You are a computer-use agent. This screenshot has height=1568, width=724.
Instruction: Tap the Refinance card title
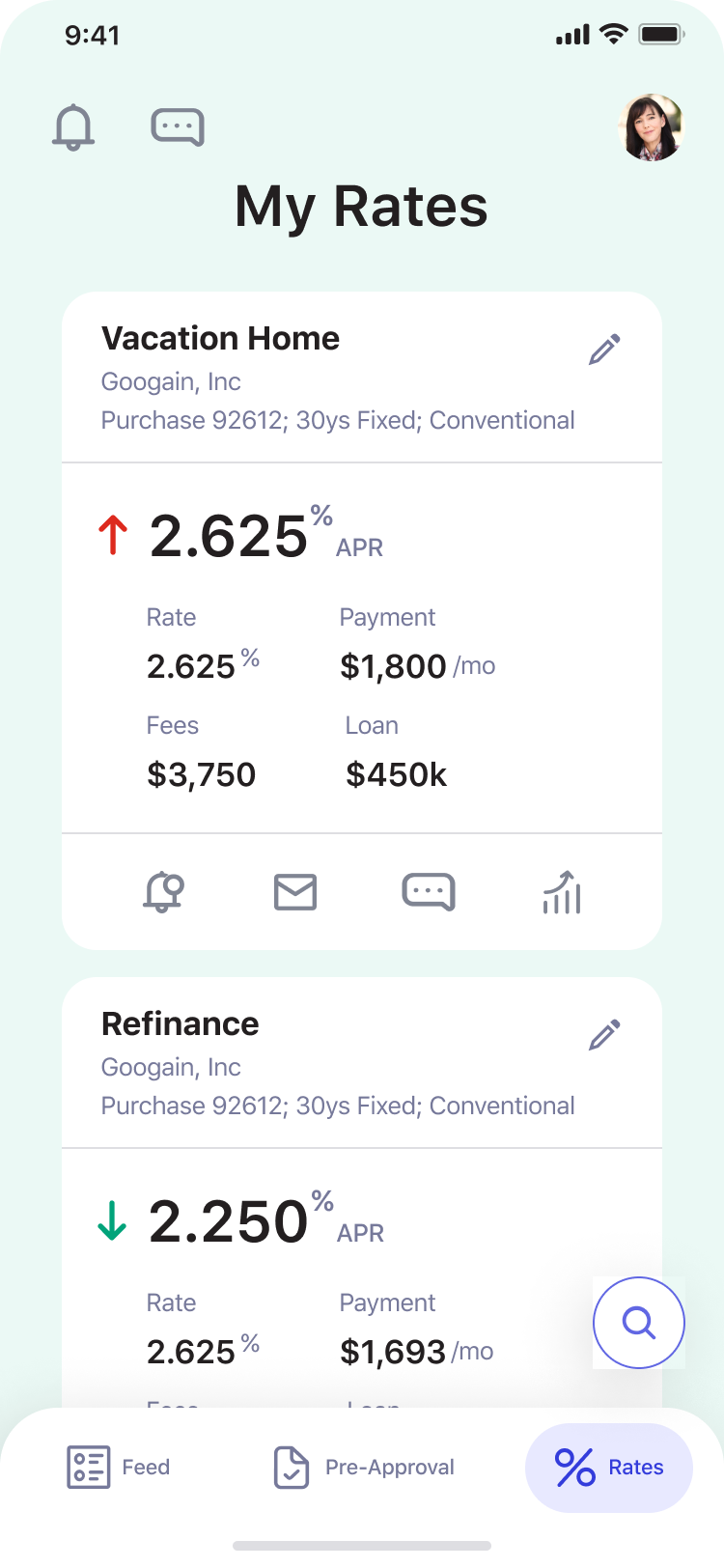pyautogui.click(x=181, y=1024)
